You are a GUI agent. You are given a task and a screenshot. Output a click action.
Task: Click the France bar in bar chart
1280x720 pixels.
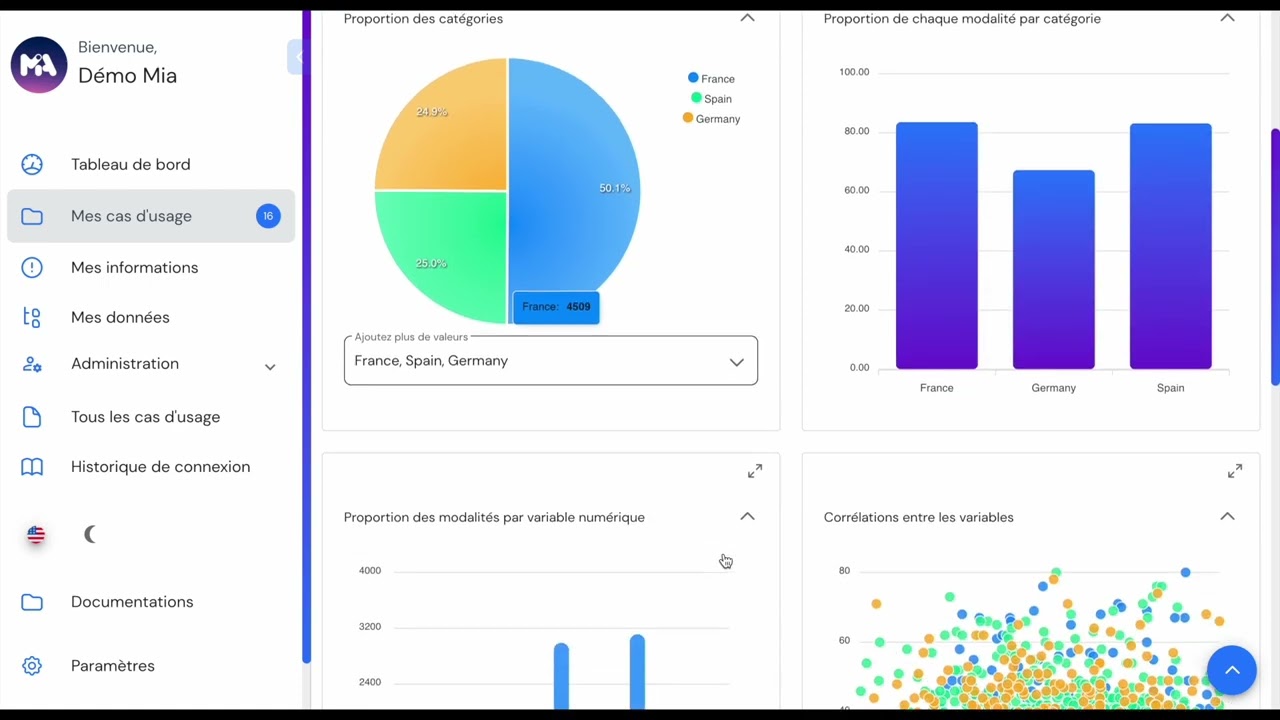tap(936, 246)
